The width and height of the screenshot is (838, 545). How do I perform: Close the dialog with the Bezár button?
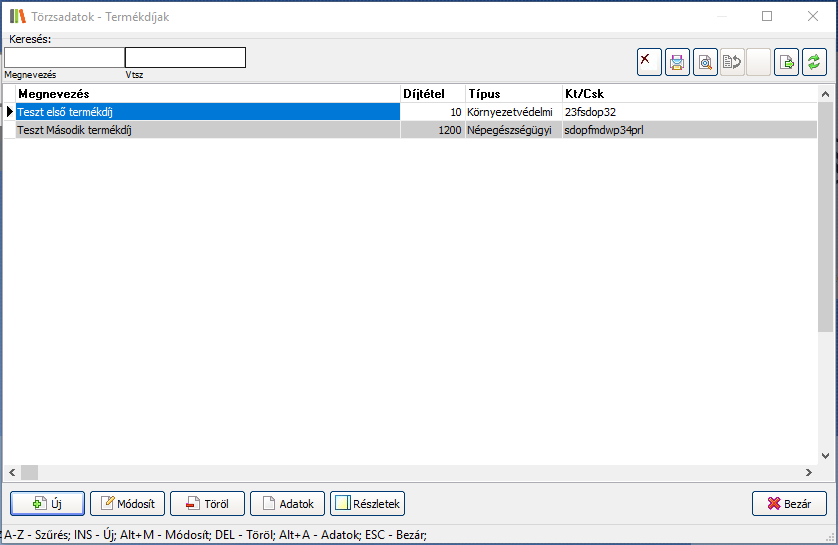(x=789, y=504)
